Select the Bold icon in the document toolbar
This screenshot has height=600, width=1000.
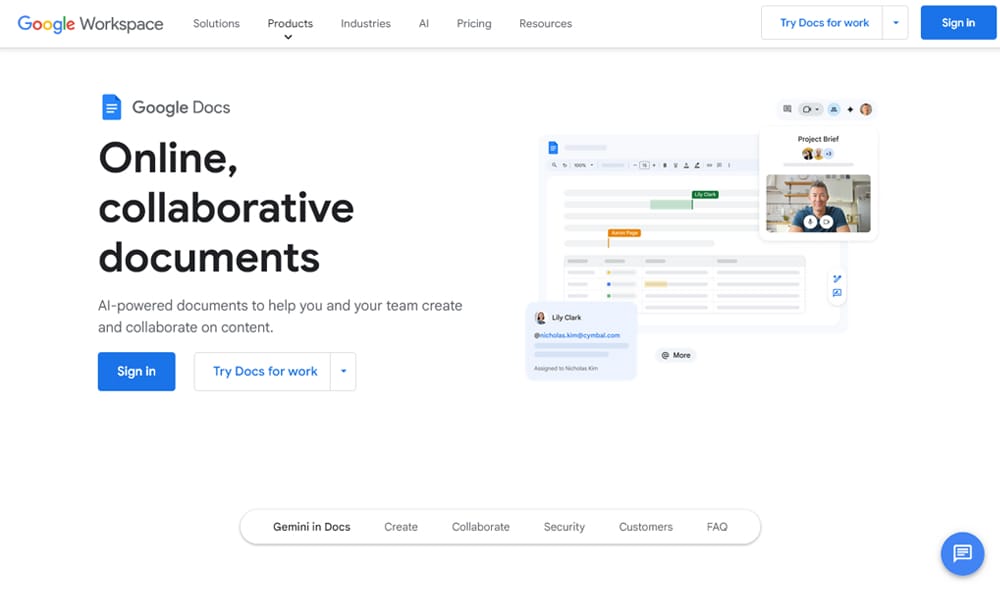click(664, 165)
